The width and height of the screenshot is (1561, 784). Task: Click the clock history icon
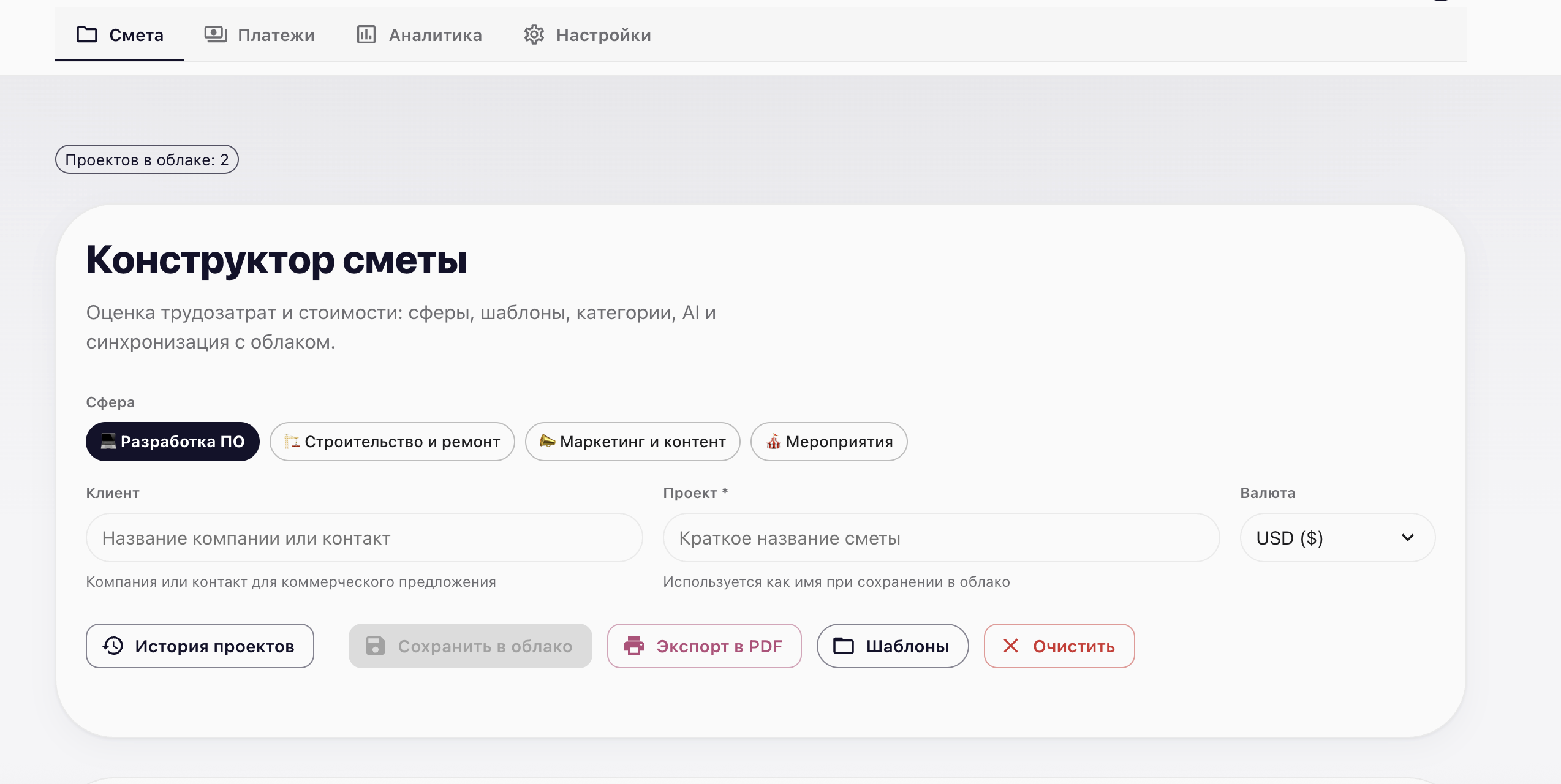(x=113, y=646)
